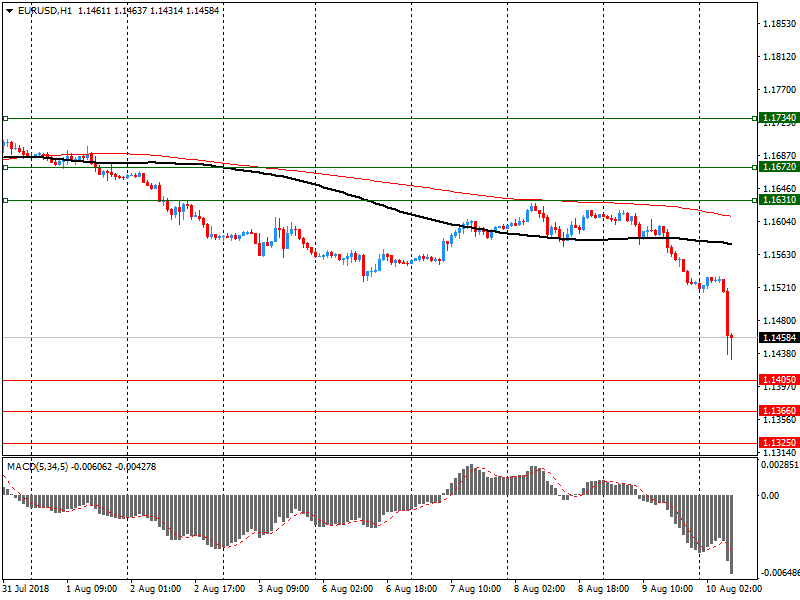Click the 6 Aug 18:00 time label
Screen dimensions: 800x600
pyautogui.click(x=412, y=589)
